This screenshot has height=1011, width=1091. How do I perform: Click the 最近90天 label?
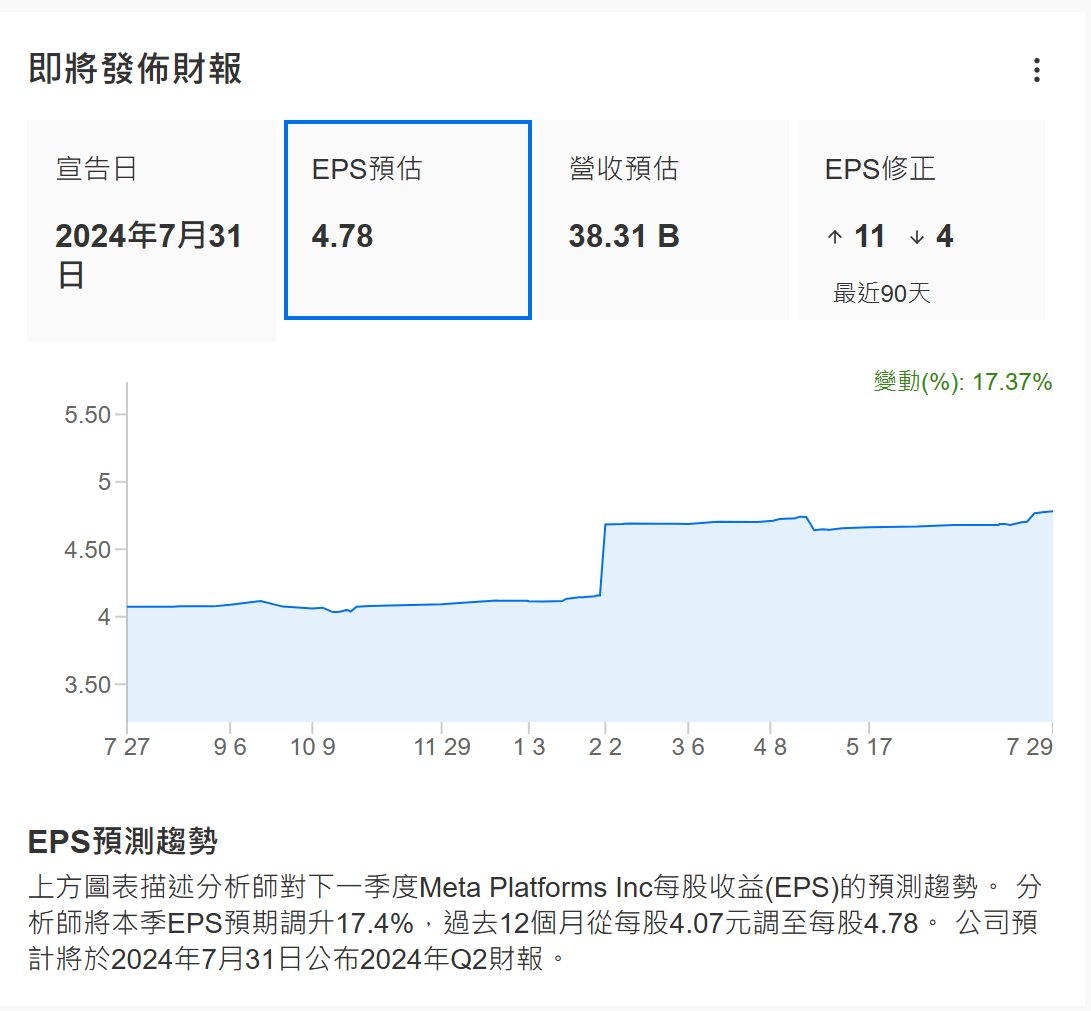pos(882,294)
